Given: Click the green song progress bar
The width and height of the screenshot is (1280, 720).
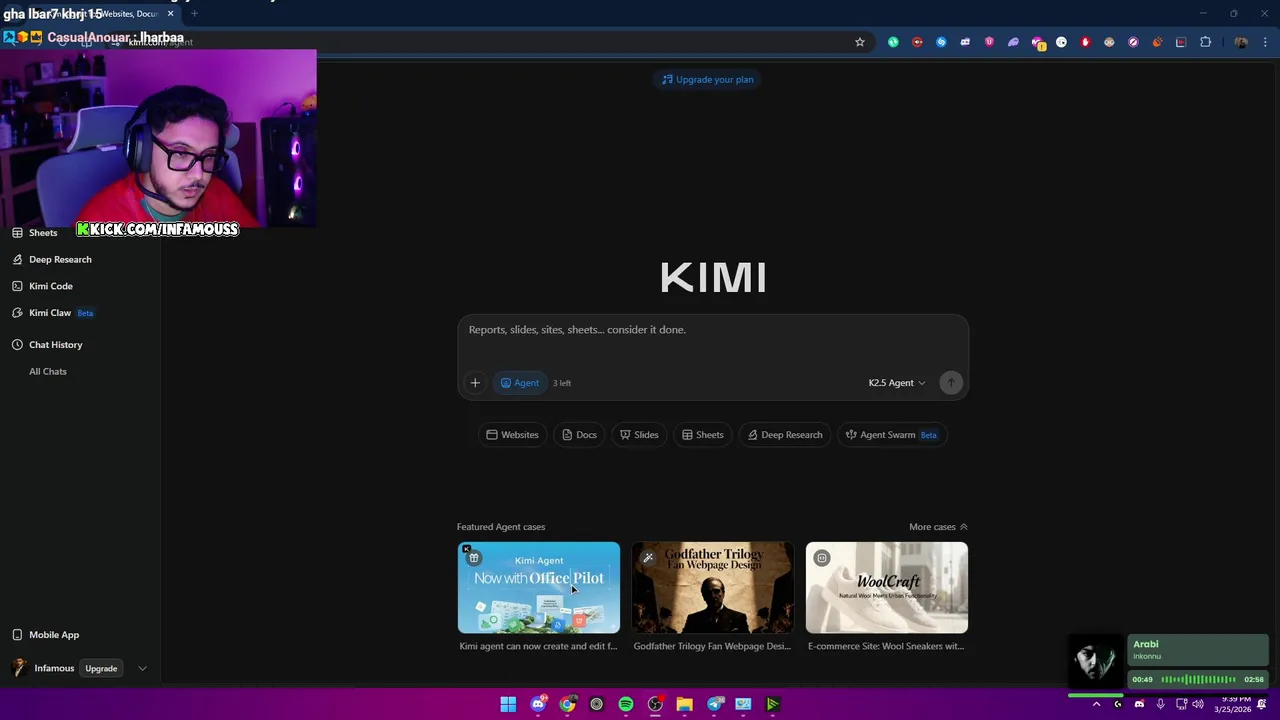Looking at the screenshot, I should pos(1095,695).
